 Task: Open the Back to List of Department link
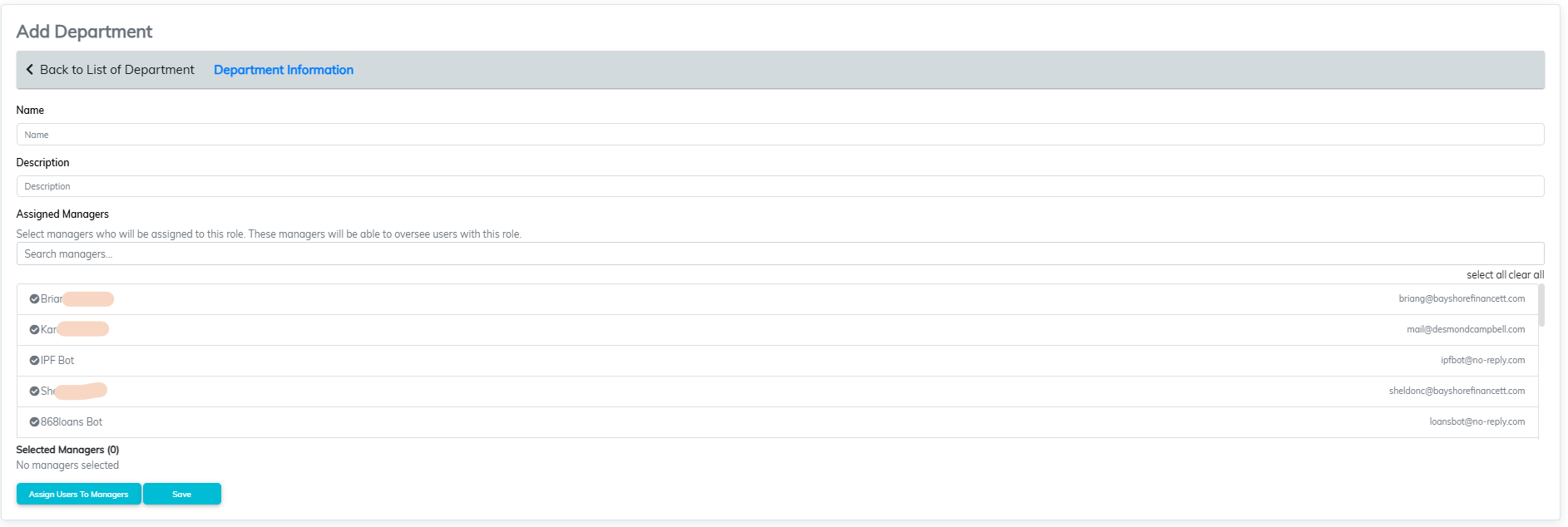click(x=116, y=70)
